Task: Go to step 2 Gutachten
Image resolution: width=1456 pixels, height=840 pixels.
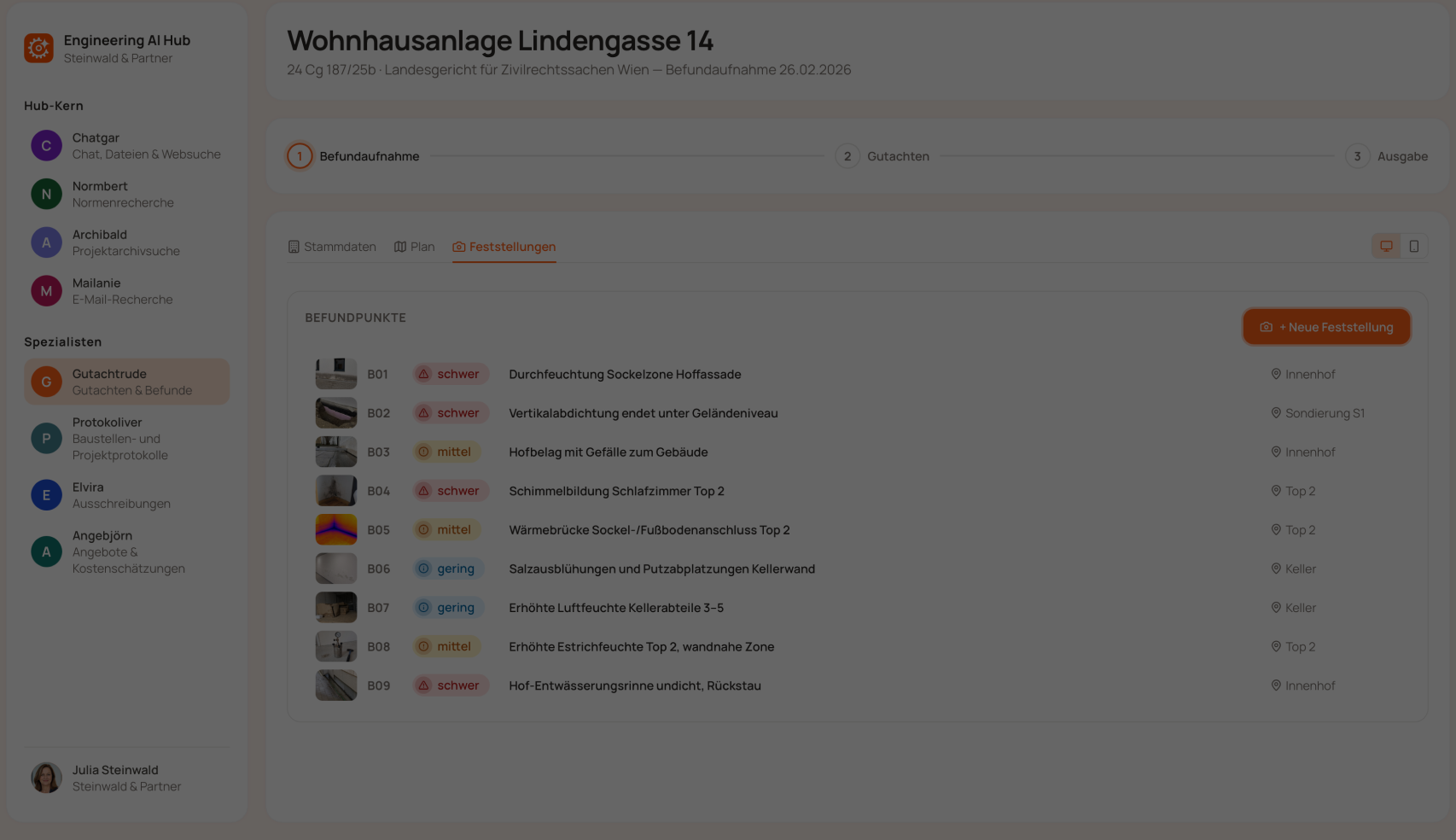Action: click(882, 156)
